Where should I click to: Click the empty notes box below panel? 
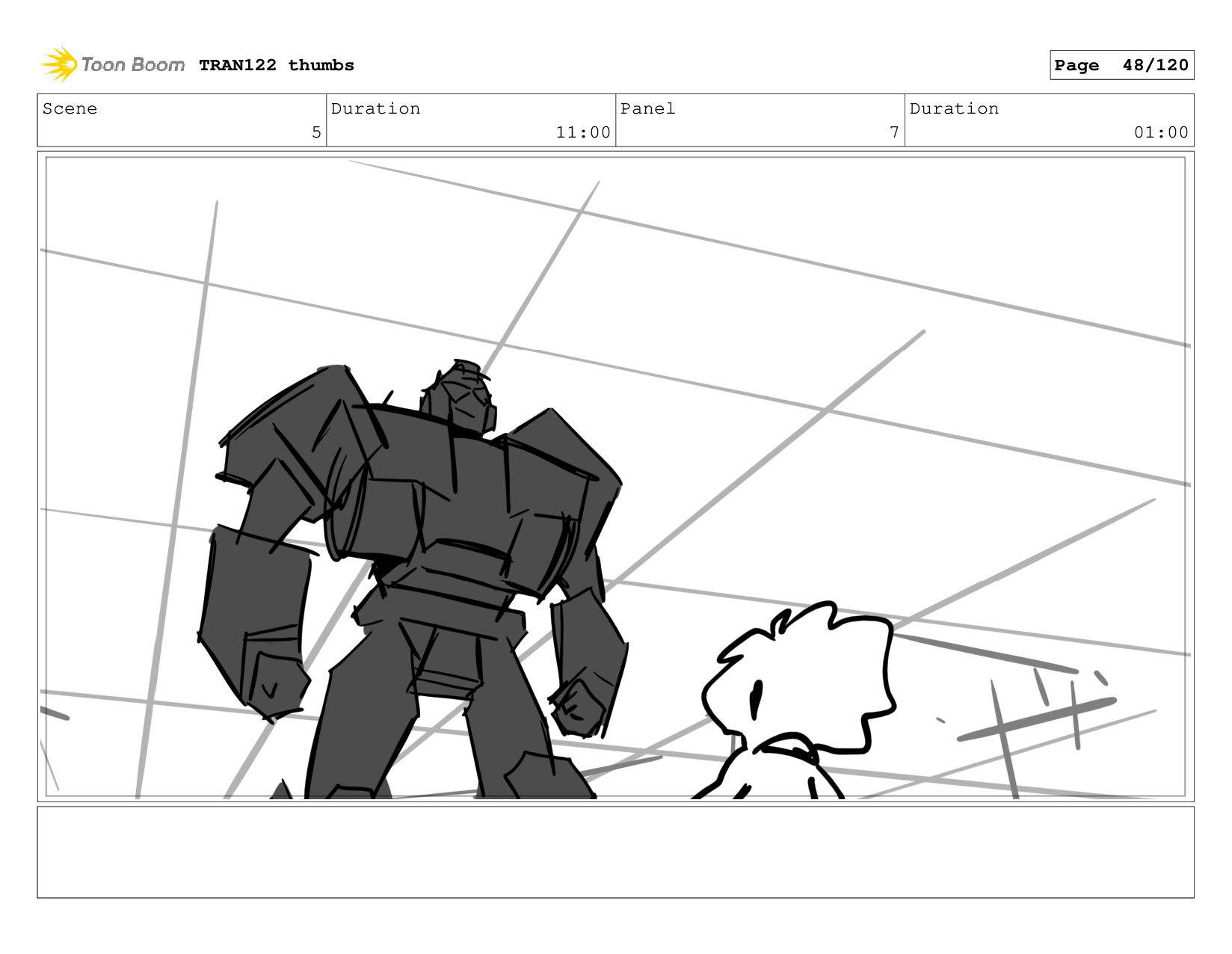(x=615, y=852)
